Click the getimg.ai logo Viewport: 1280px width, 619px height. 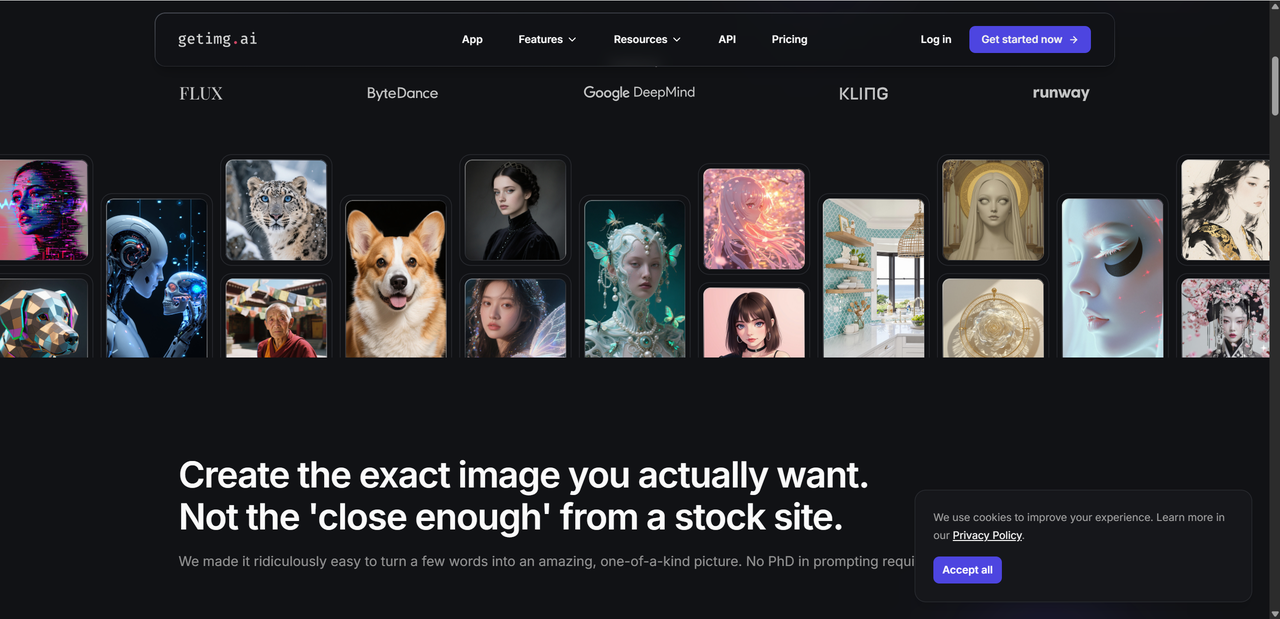click(217, 39)
